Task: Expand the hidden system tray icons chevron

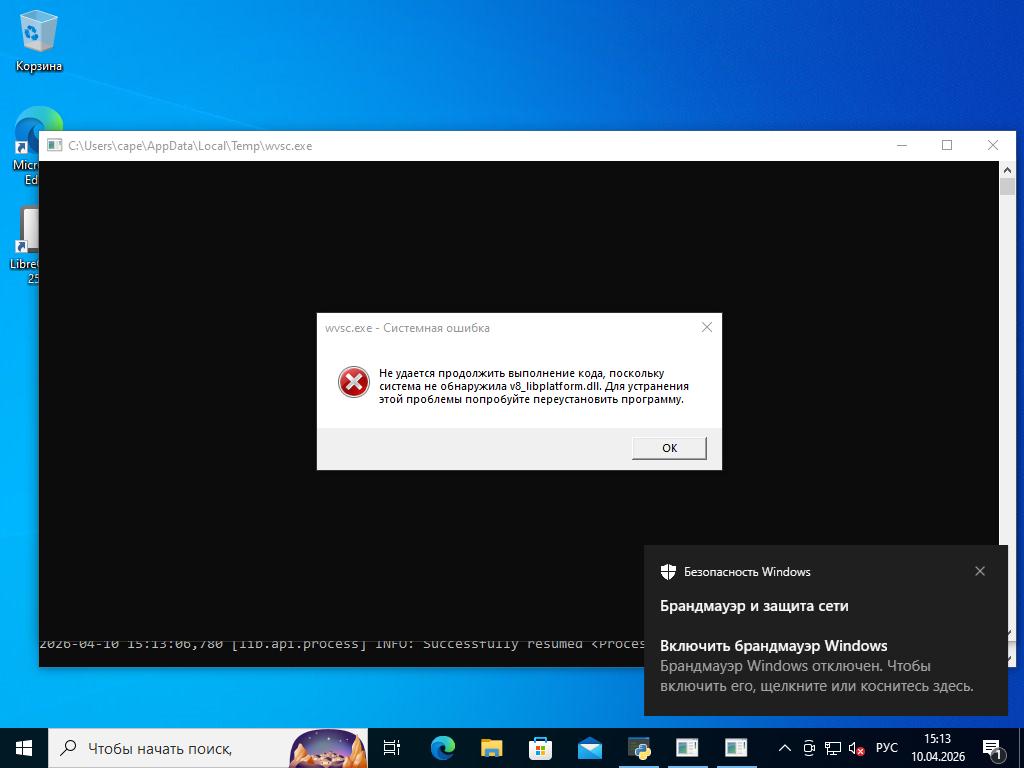Action: [x=785, y=748]
